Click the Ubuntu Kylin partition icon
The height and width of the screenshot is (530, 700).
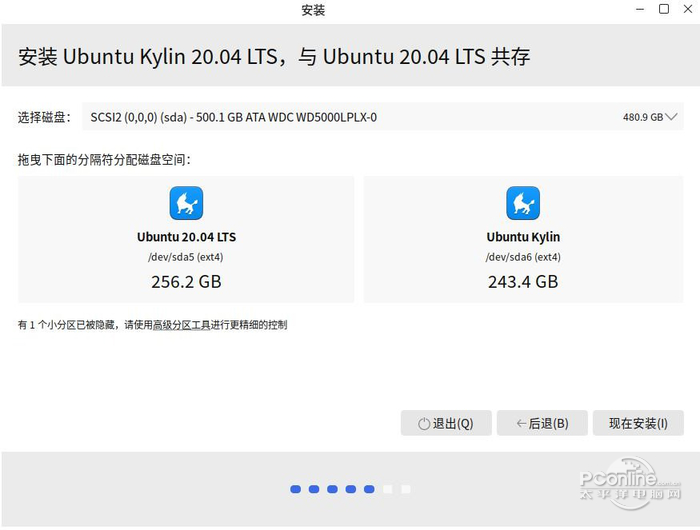click(523, 204)
